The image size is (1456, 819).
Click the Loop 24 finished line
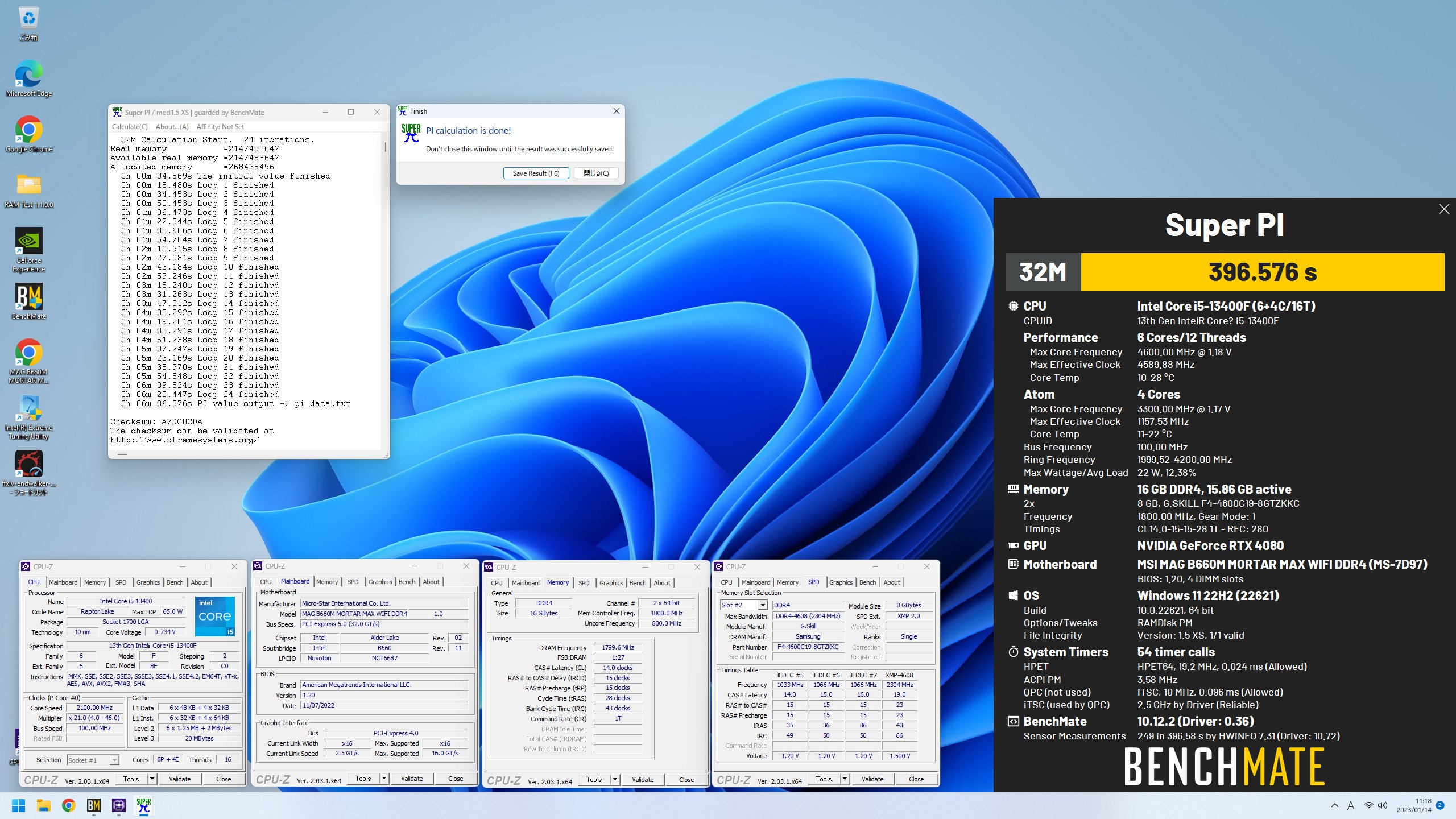tap(200, 395)
